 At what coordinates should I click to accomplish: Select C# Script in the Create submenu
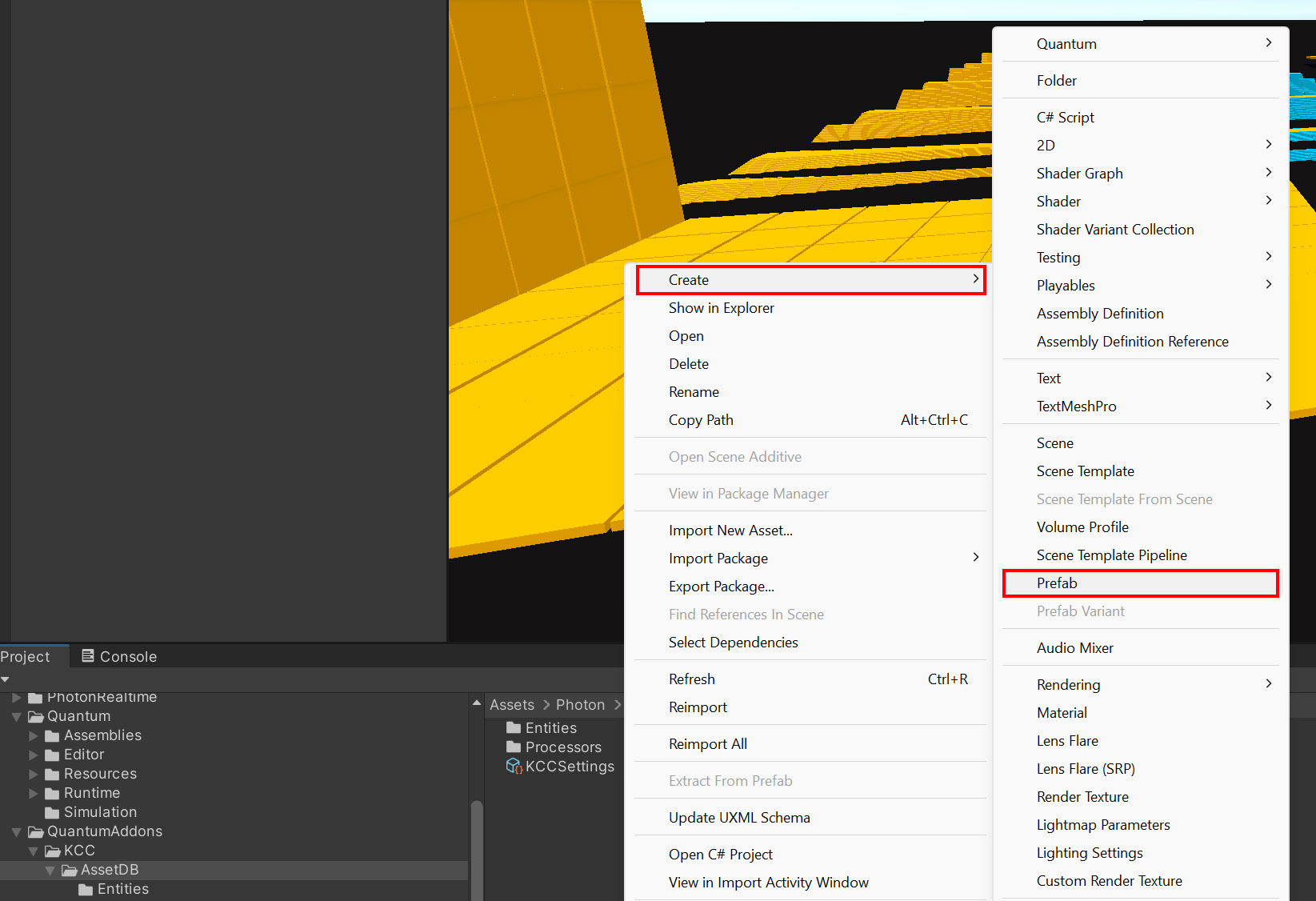point(1065,118)
